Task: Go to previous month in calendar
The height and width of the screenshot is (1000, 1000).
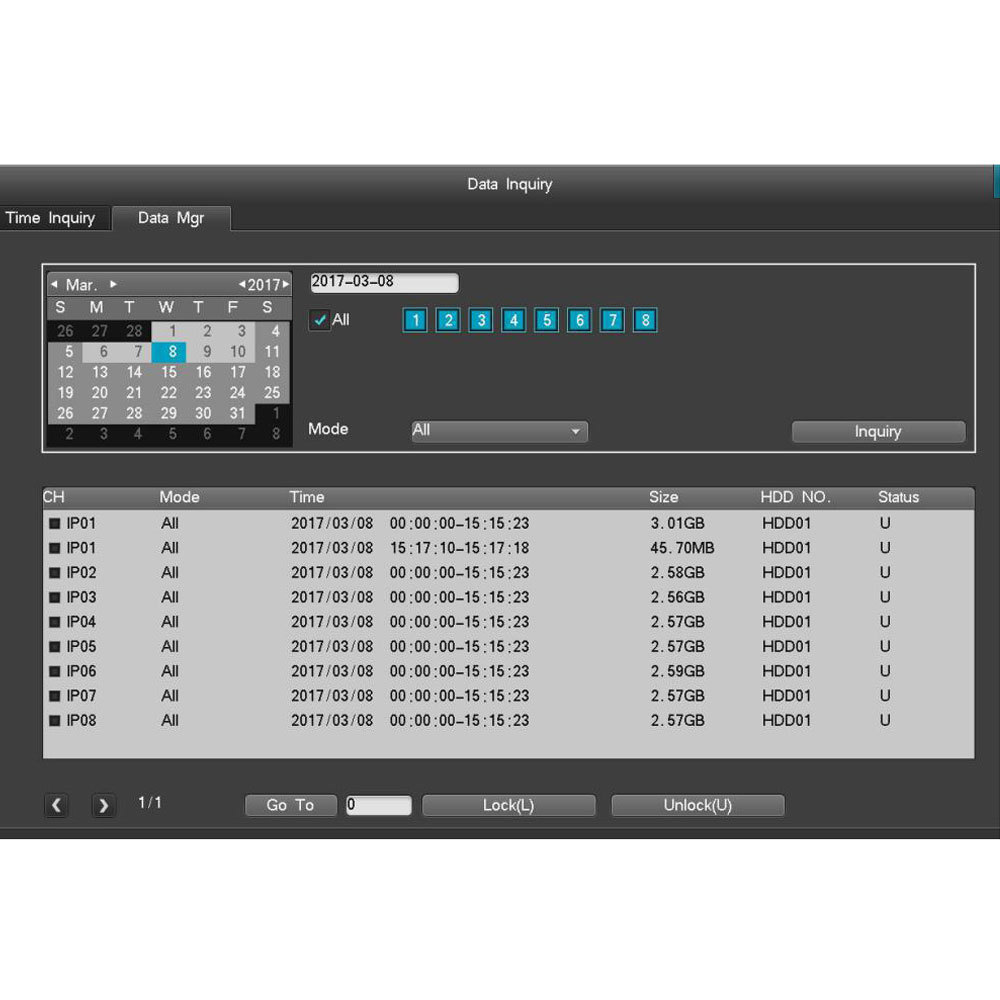Action: 54,284
